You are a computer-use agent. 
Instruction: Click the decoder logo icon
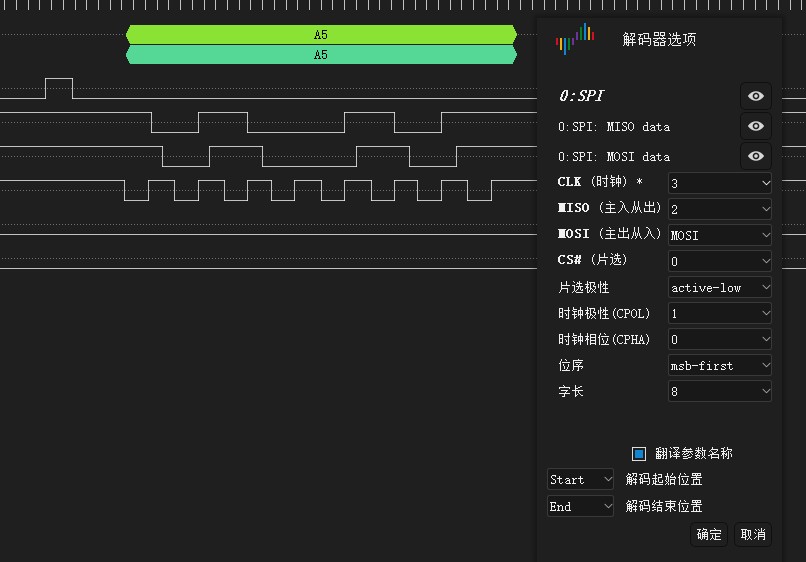pos(574,39)
